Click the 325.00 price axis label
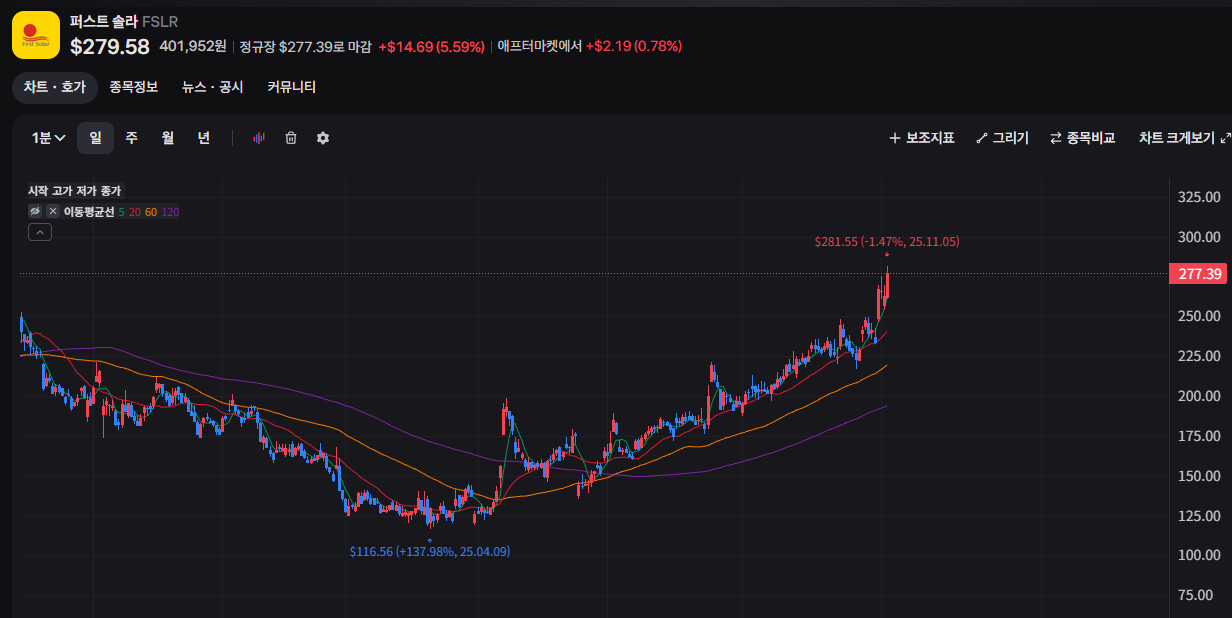The width and height of the screenshot is (1232, 618). 1199,197
